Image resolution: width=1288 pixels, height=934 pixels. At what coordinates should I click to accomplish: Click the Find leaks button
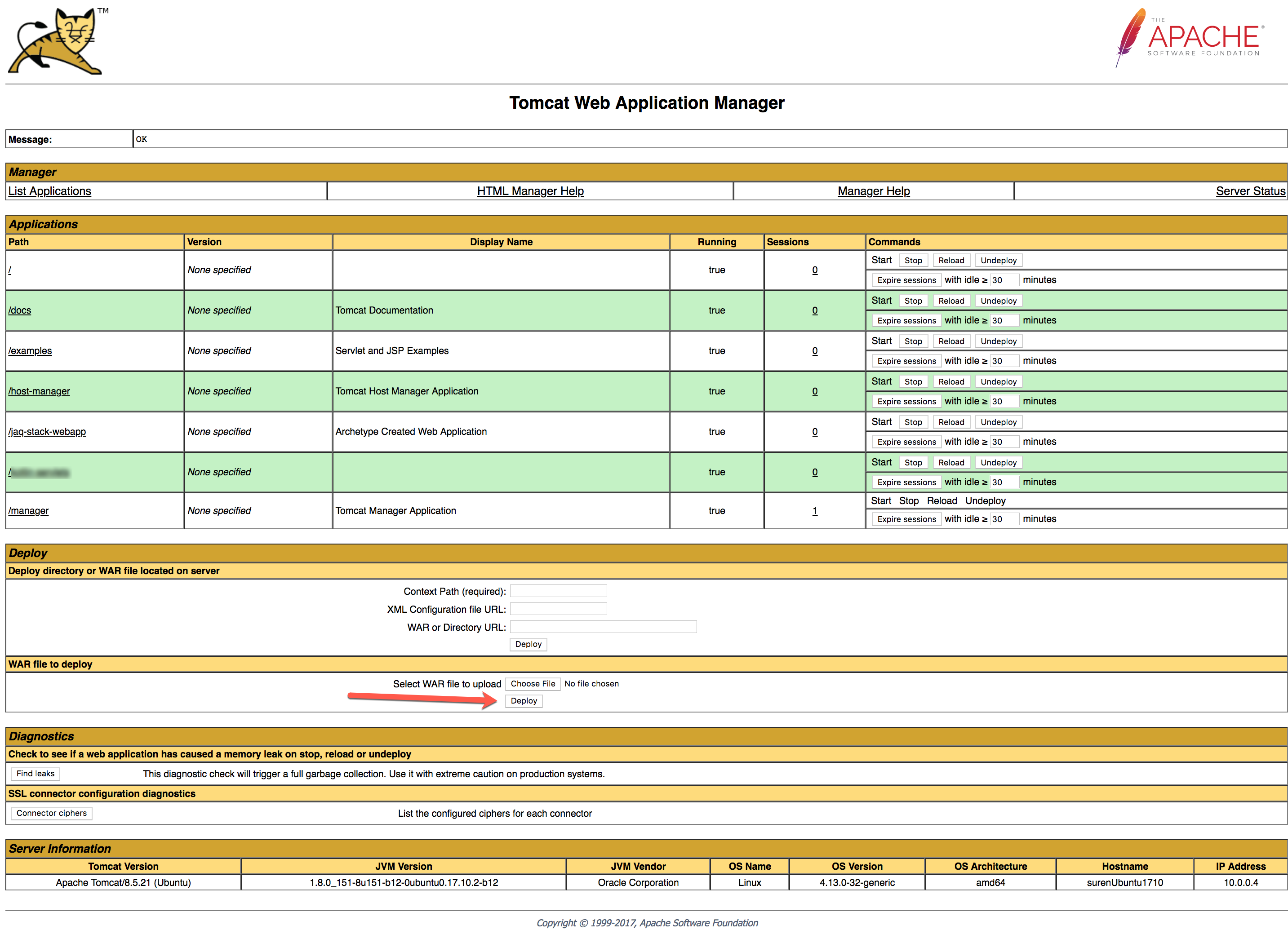(x=35, y=774)
